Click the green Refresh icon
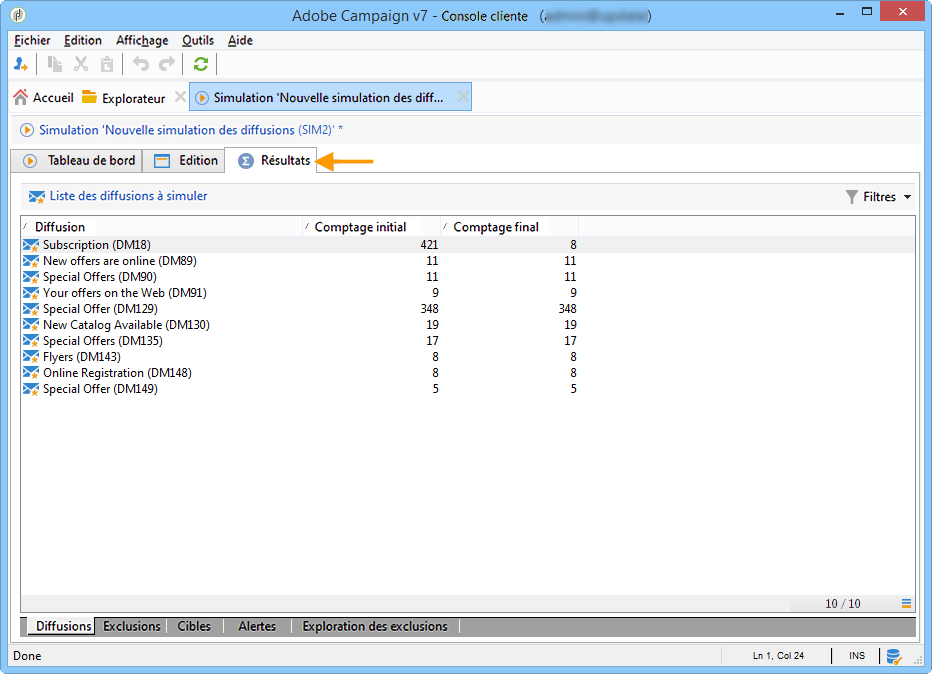 point(201,64)
